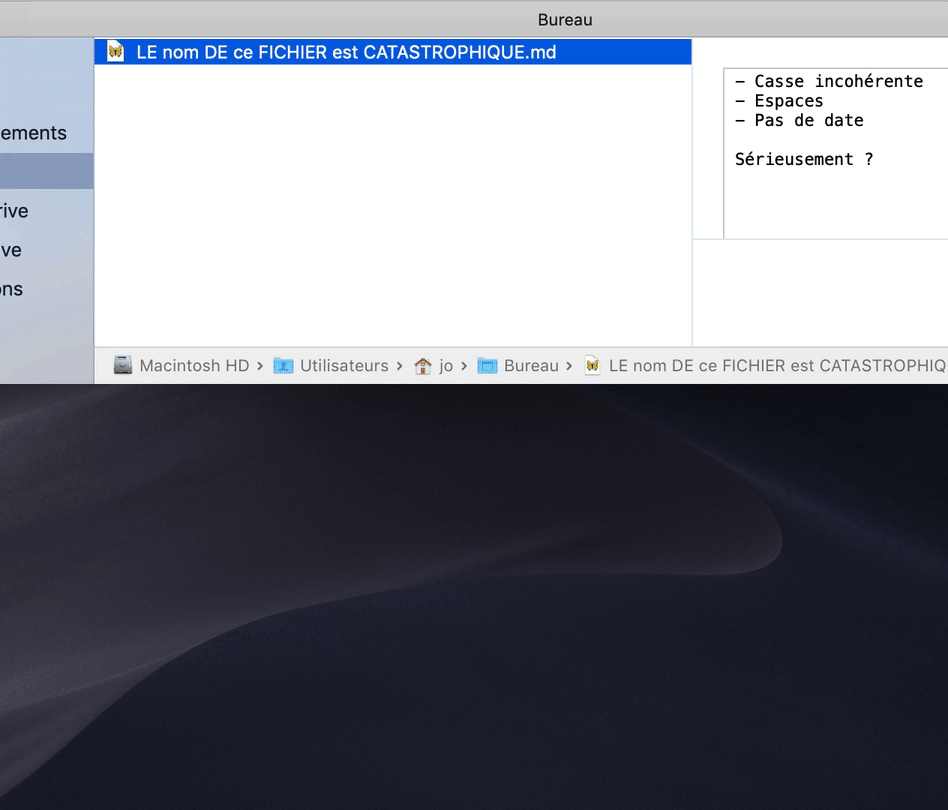Select the sidebar item ending in "ements"
This screenshot has width=948, height=810.
(33, 133)
